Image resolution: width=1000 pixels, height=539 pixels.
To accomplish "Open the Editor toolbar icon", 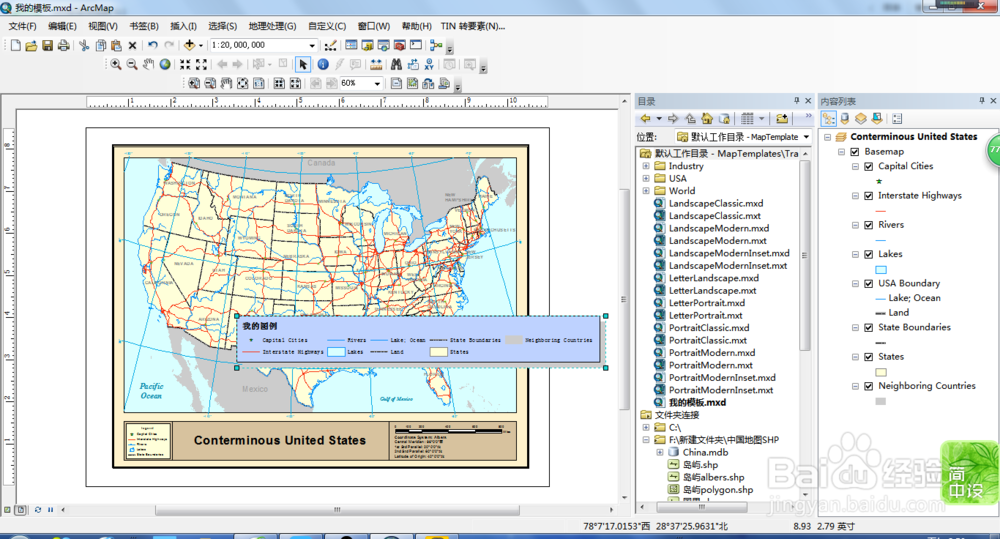I will pyautogui.click(x=330, y=45).
